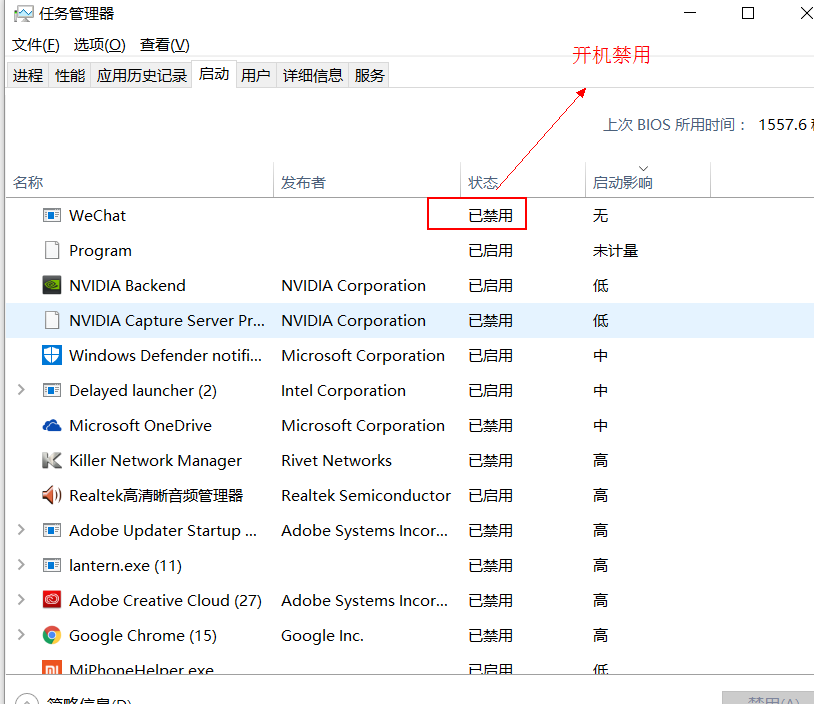Click the lantern.exe entry icon
The image size is (814, 704).
point(51,565)
